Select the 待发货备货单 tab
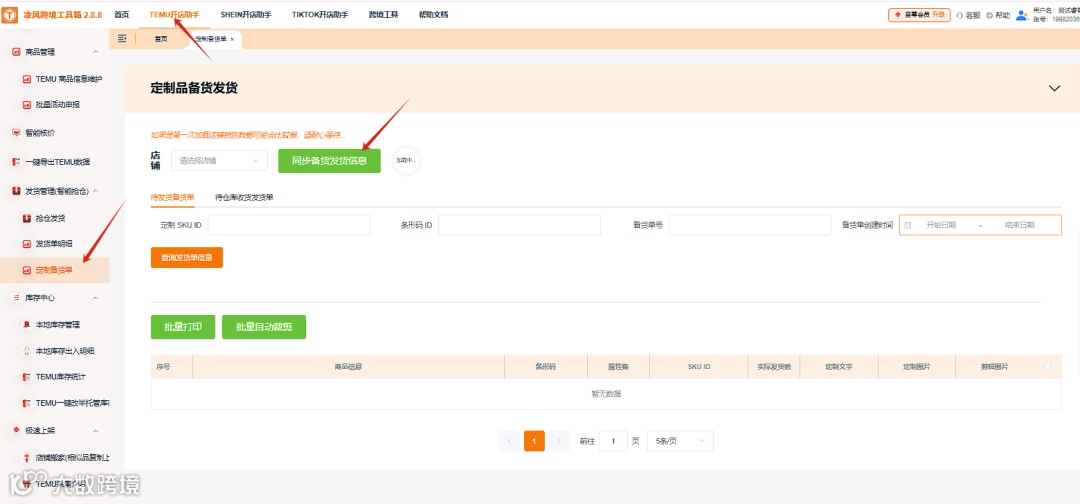Viewport: 1080px width, 504px height. 172,197
